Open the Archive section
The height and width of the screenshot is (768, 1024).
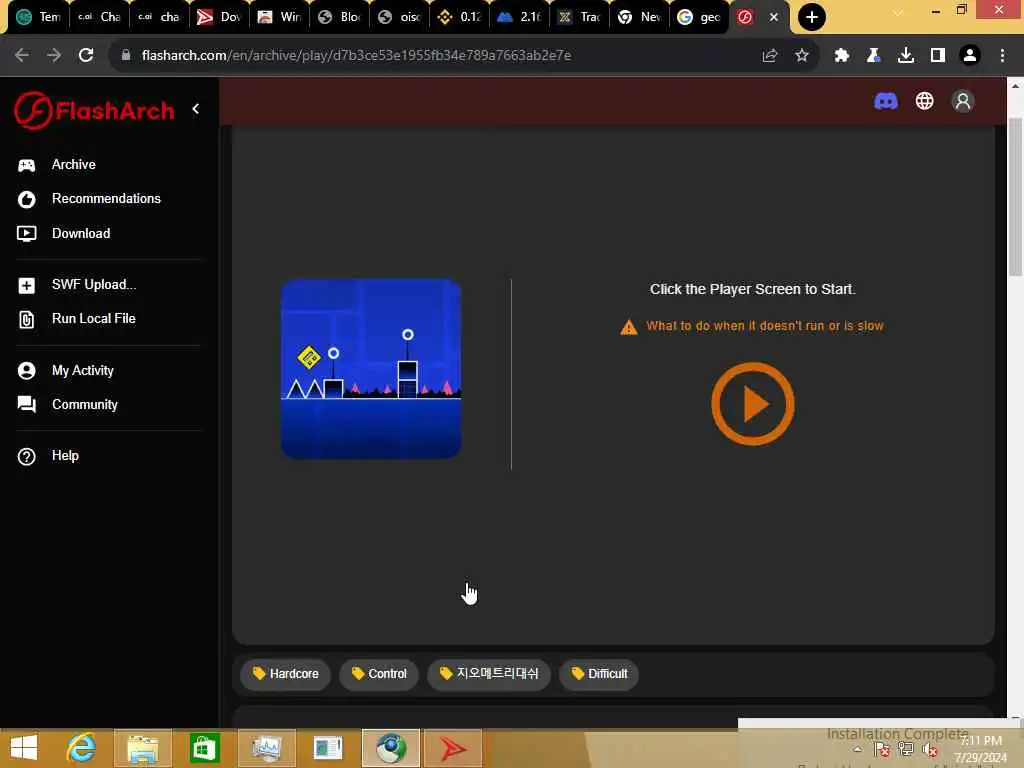coord(73,165)
